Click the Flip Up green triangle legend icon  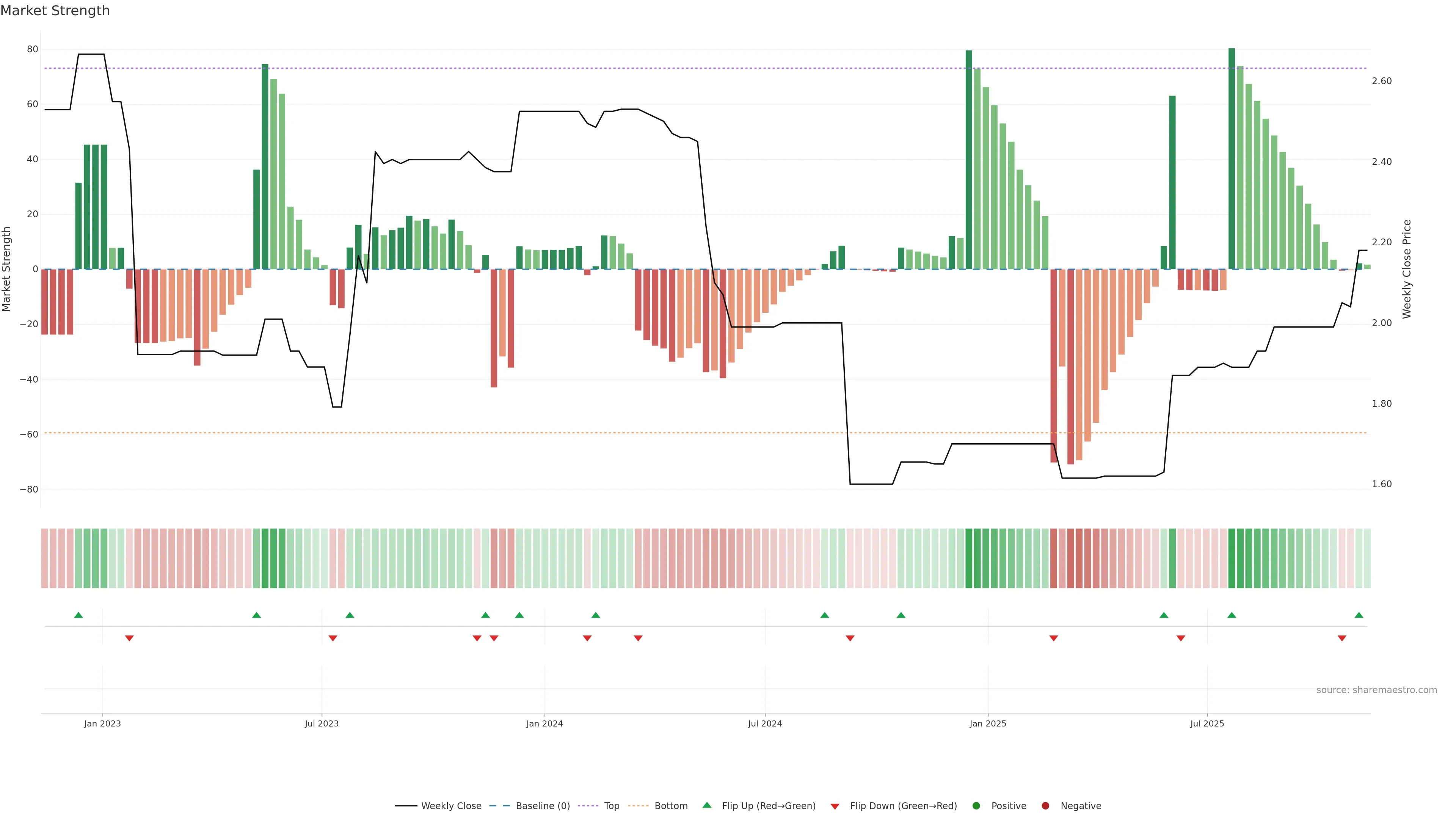click(706, 805)
